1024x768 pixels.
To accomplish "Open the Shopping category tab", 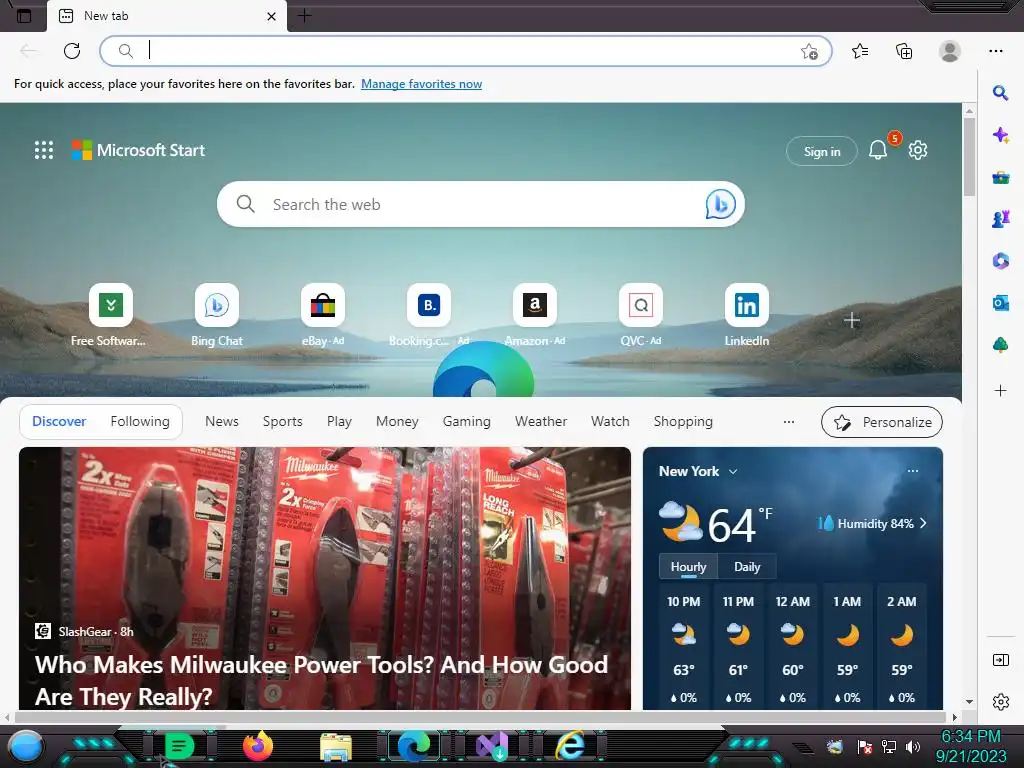I will click(683, 421).
